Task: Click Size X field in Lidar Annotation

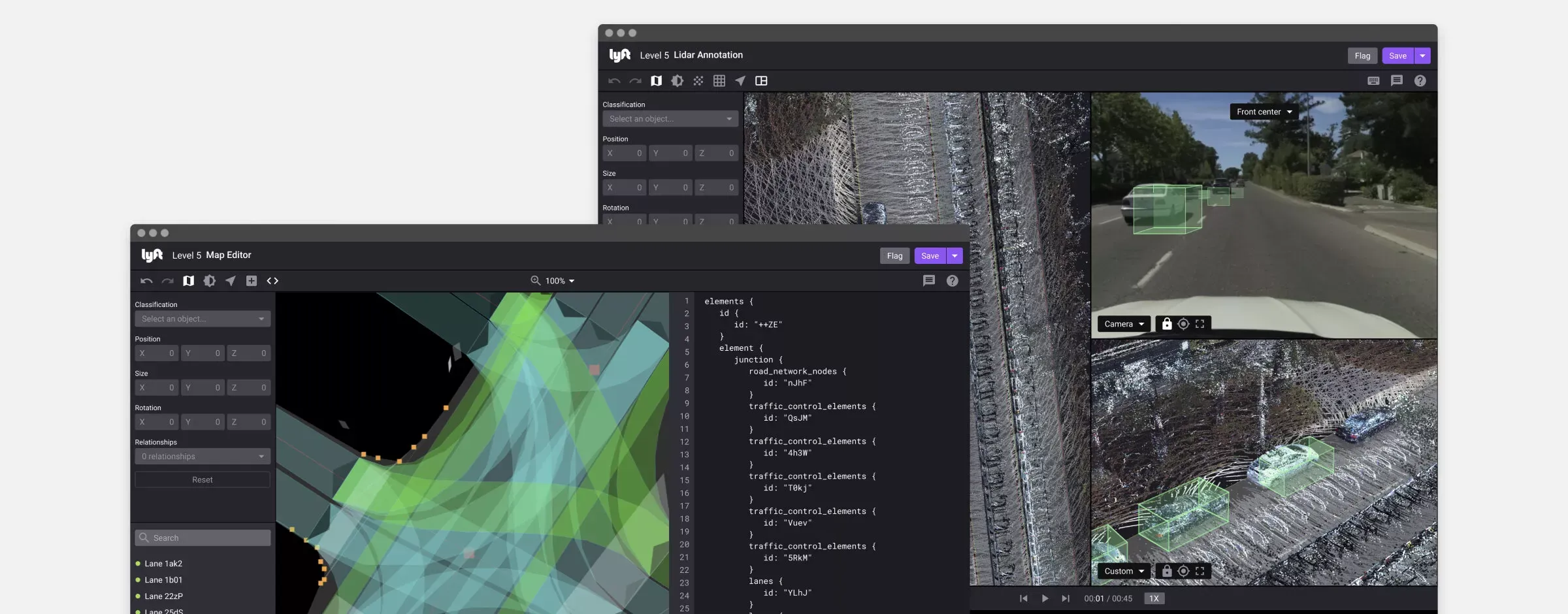Action: [625, 187]
